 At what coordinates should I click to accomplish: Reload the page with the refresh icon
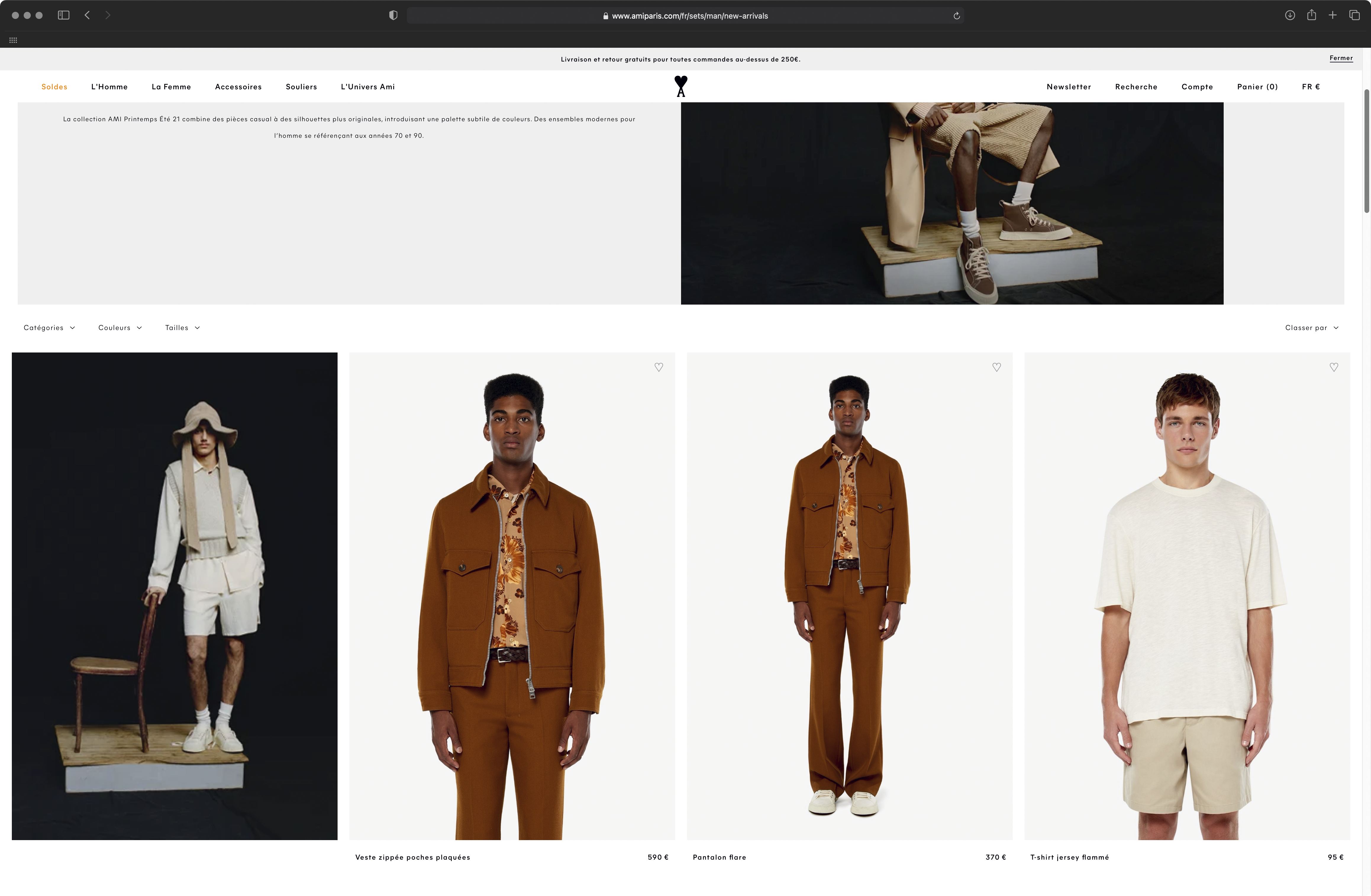coord(956,16)
